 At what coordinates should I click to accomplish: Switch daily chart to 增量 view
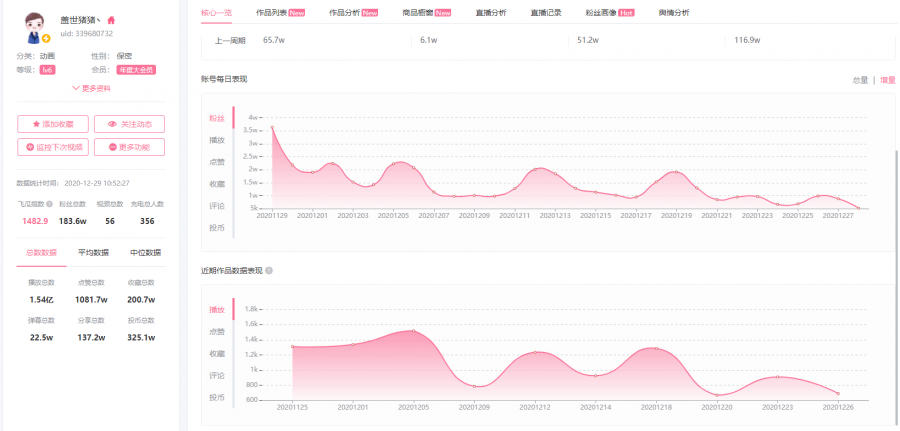coord(887,79)
